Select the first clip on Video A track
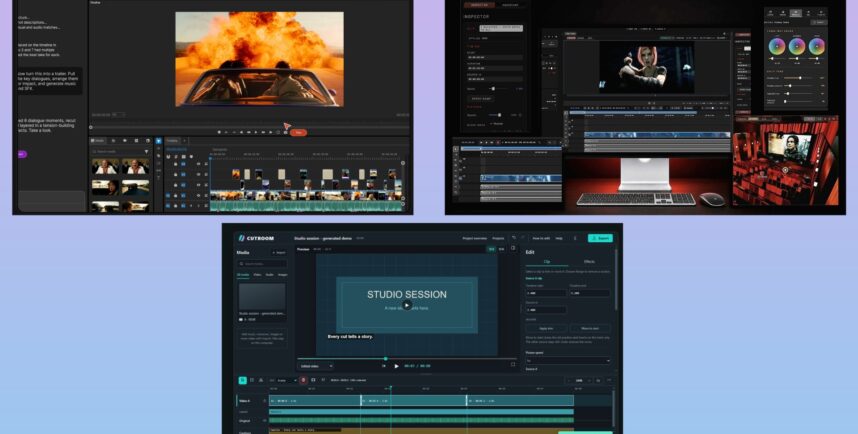This screenshot has height=434, width=858. click(315, 401)
